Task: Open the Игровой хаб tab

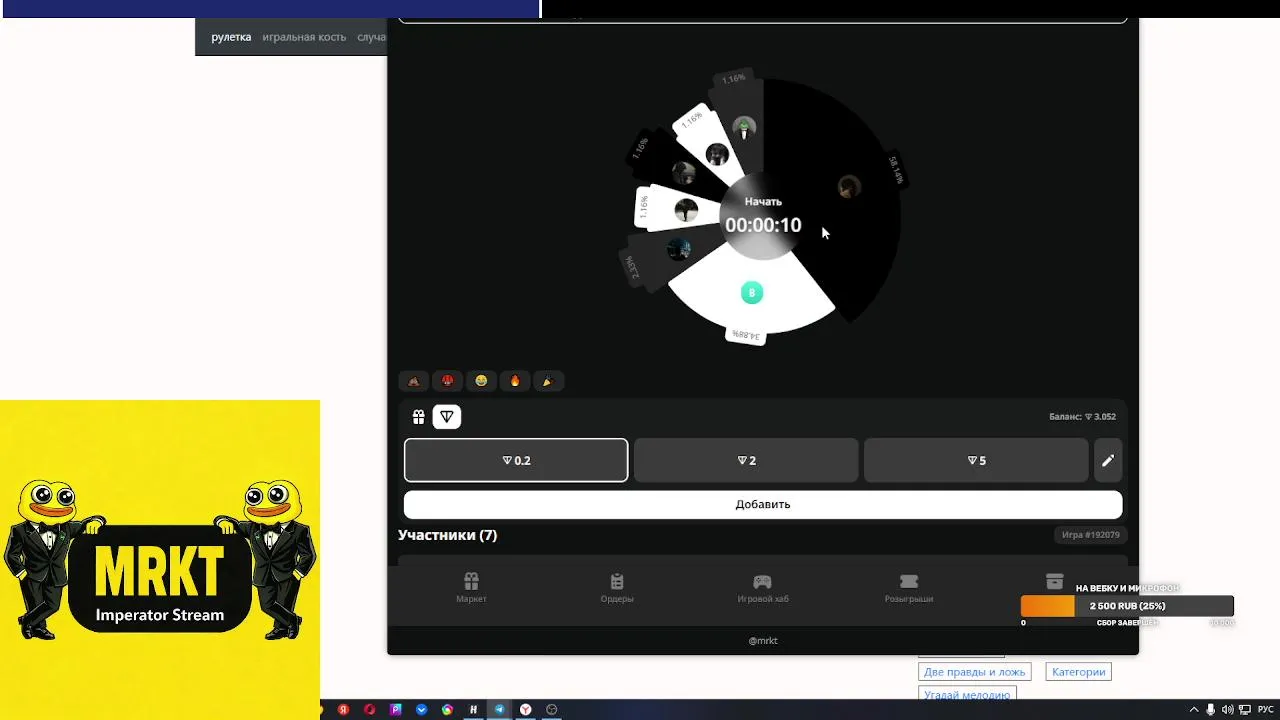Action: click(x=763, y=587)
